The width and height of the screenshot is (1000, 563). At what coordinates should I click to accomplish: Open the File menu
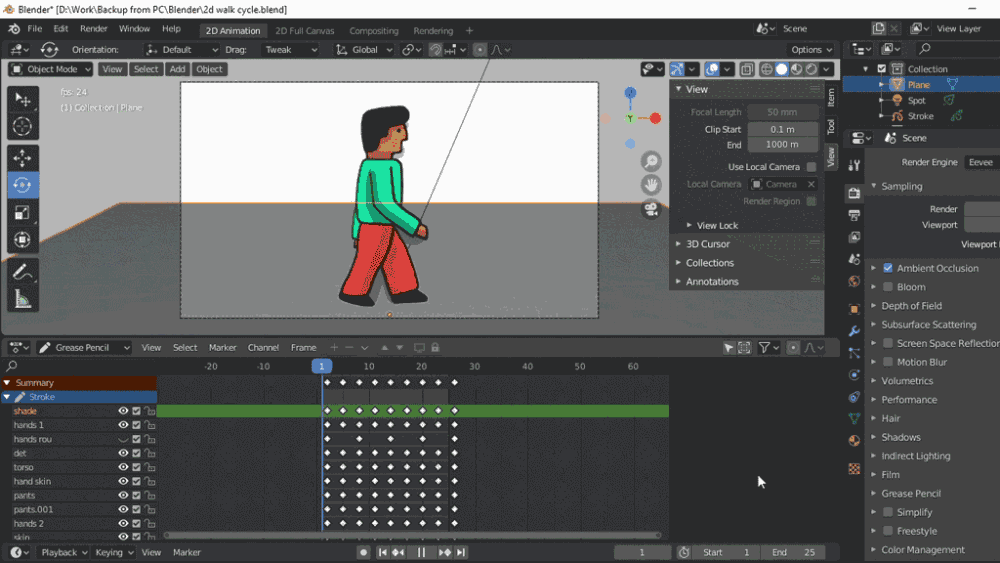click(x=34, y=29)
